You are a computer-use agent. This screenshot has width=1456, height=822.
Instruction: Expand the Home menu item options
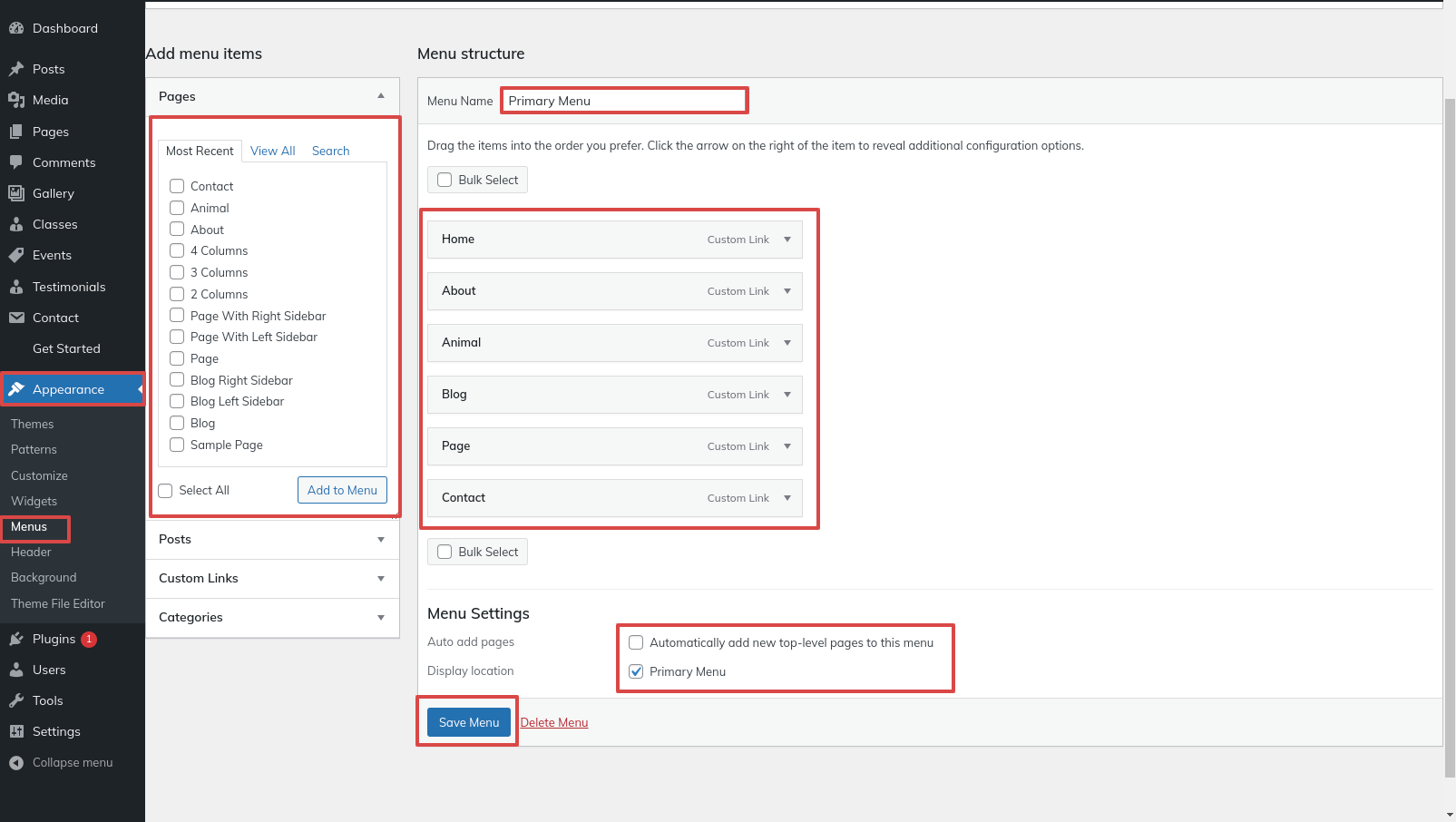(787, 240)
